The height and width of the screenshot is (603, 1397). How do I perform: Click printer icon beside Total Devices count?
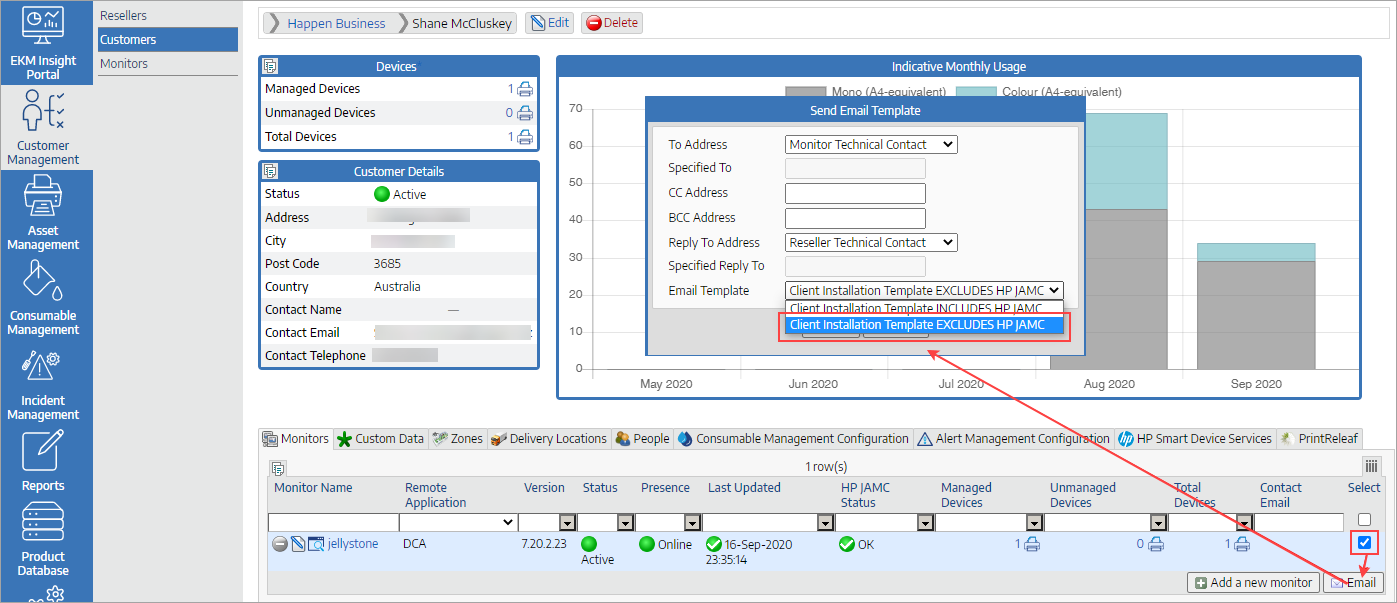tap(525, 137)
